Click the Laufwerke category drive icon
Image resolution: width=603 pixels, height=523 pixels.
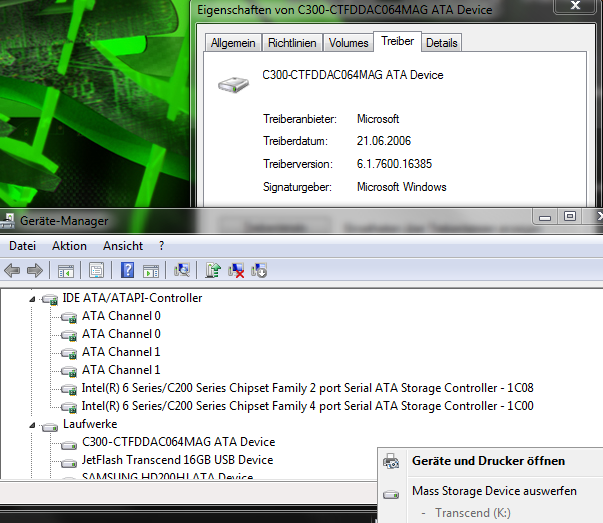pyautogui.click(x=50, y=426)
